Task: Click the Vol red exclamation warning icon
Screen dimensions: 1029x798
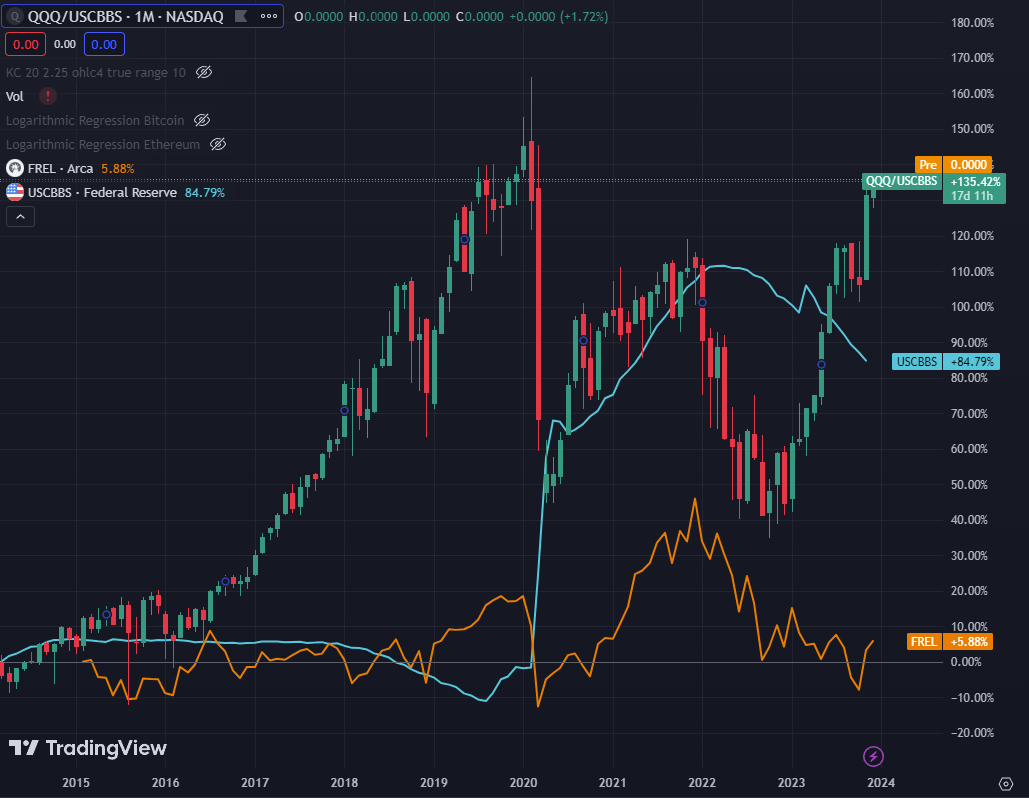Action: pyautogui.click(x=46, y=96)
